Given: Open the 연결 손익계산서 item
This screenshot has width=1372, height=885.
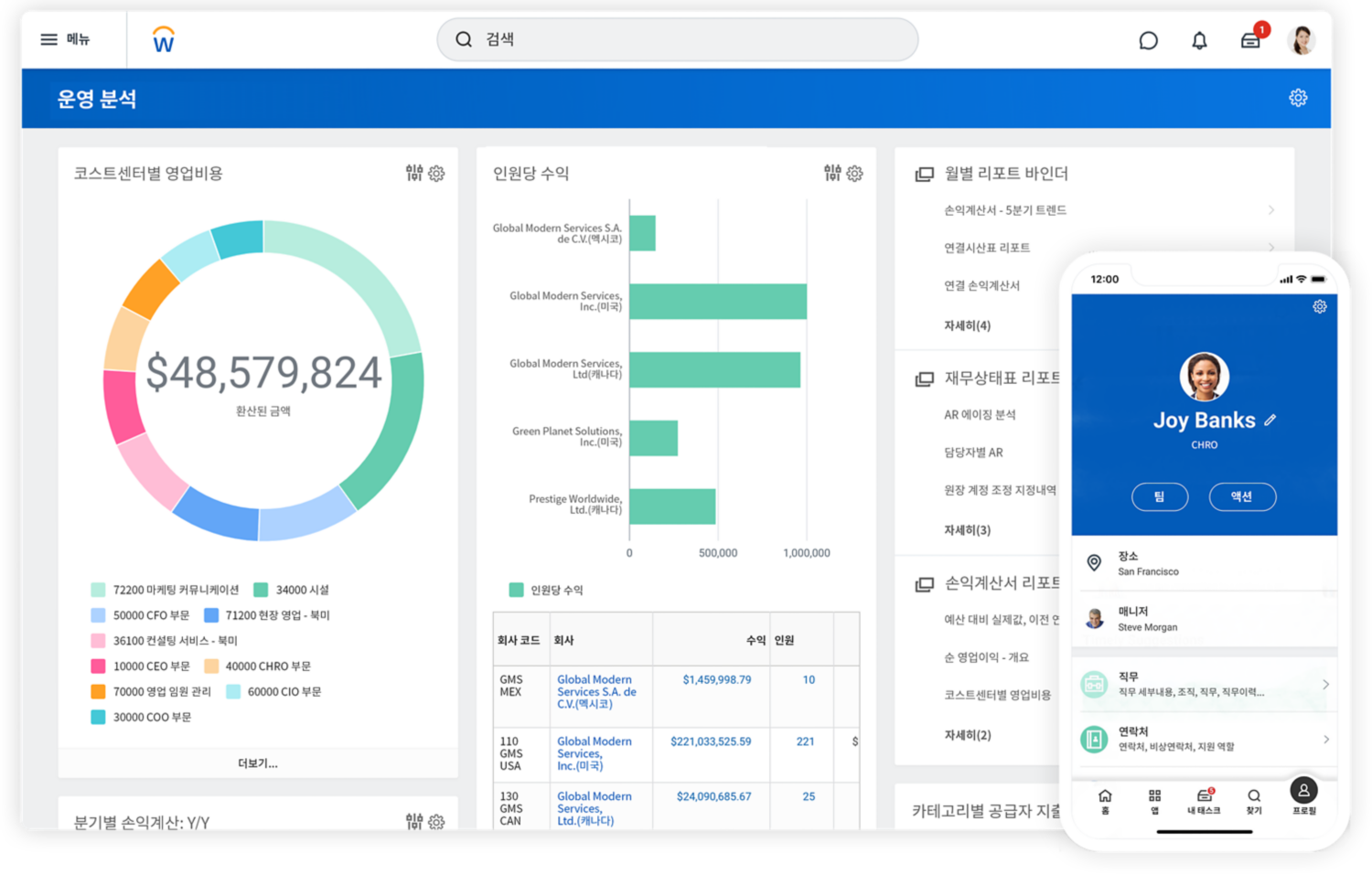Looking at the screenshot, I should click(x=981, y=285).
